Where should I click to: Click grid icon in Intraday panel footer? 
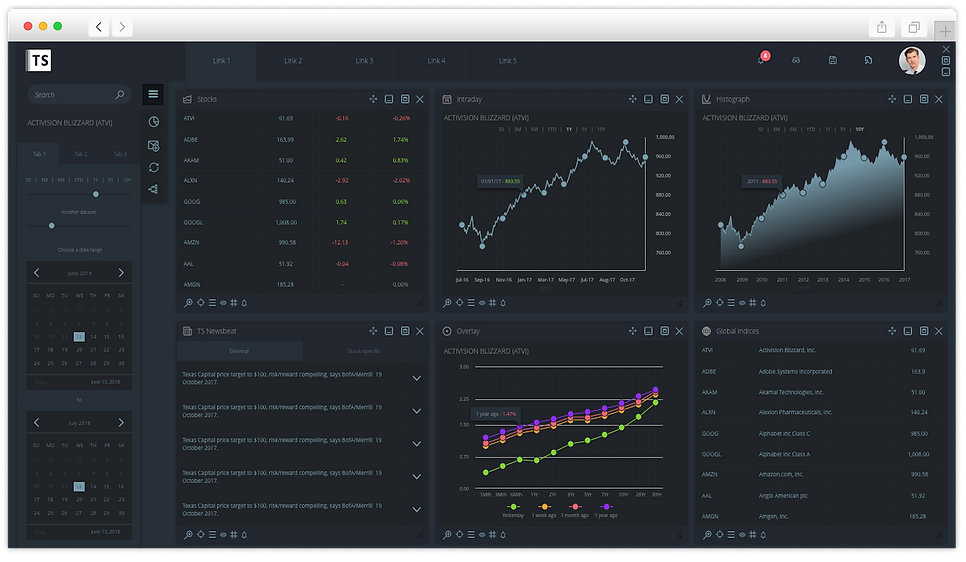[x=492, y=303]
